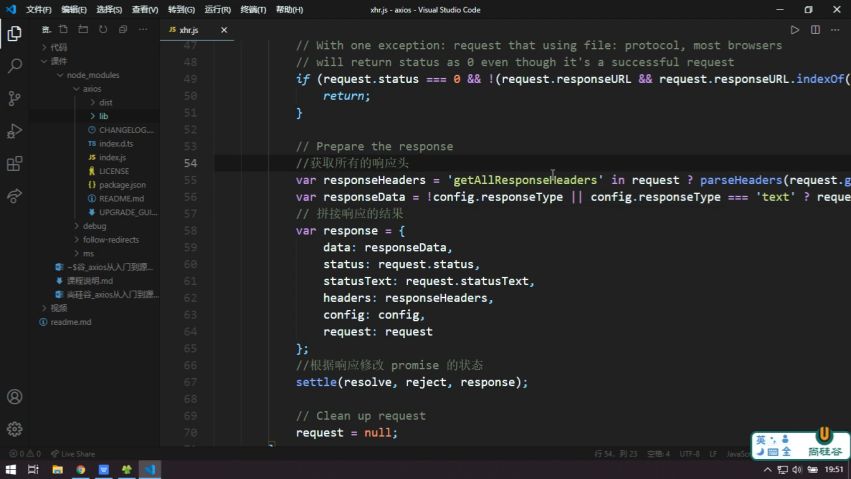Click the Live Share activity bar icon
851x479 pixels.
tap(14, 196)
